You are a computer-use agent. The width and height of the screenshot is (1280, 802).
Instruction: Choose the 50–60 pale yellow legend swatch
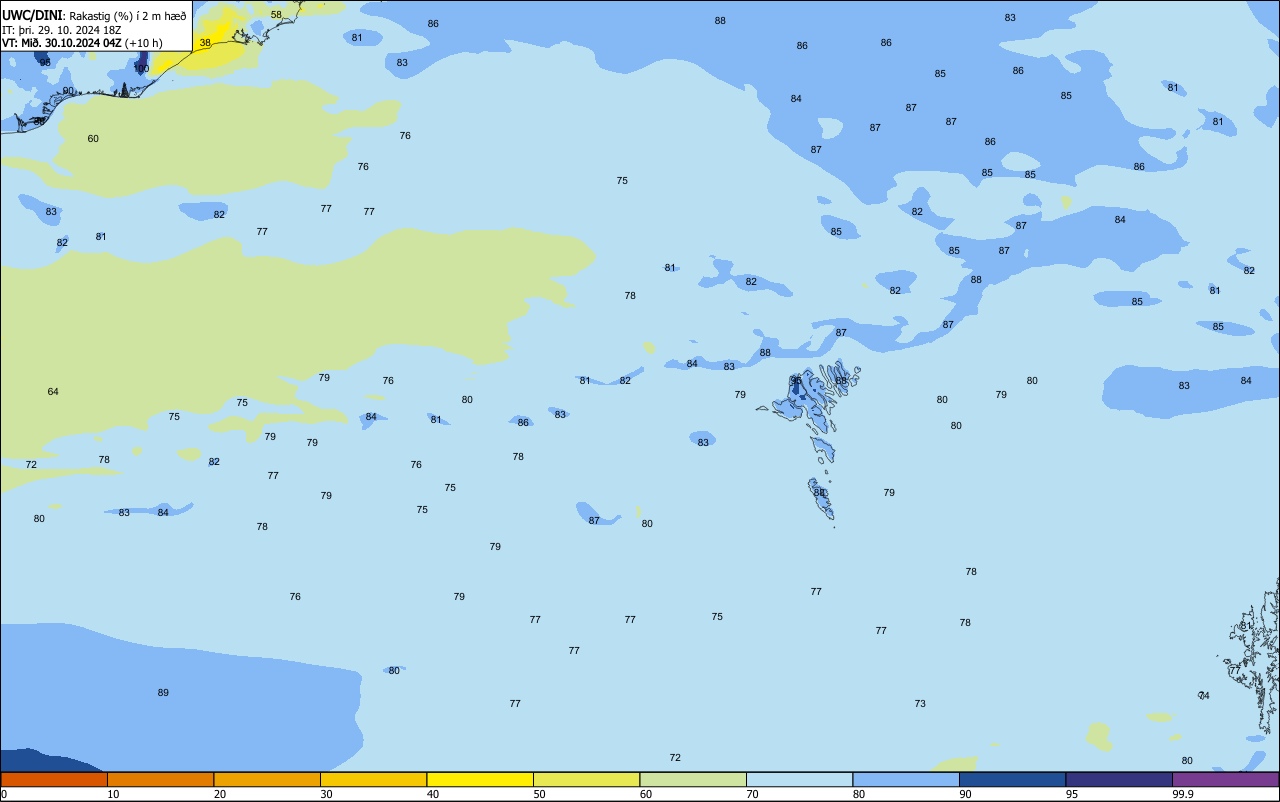586,779
